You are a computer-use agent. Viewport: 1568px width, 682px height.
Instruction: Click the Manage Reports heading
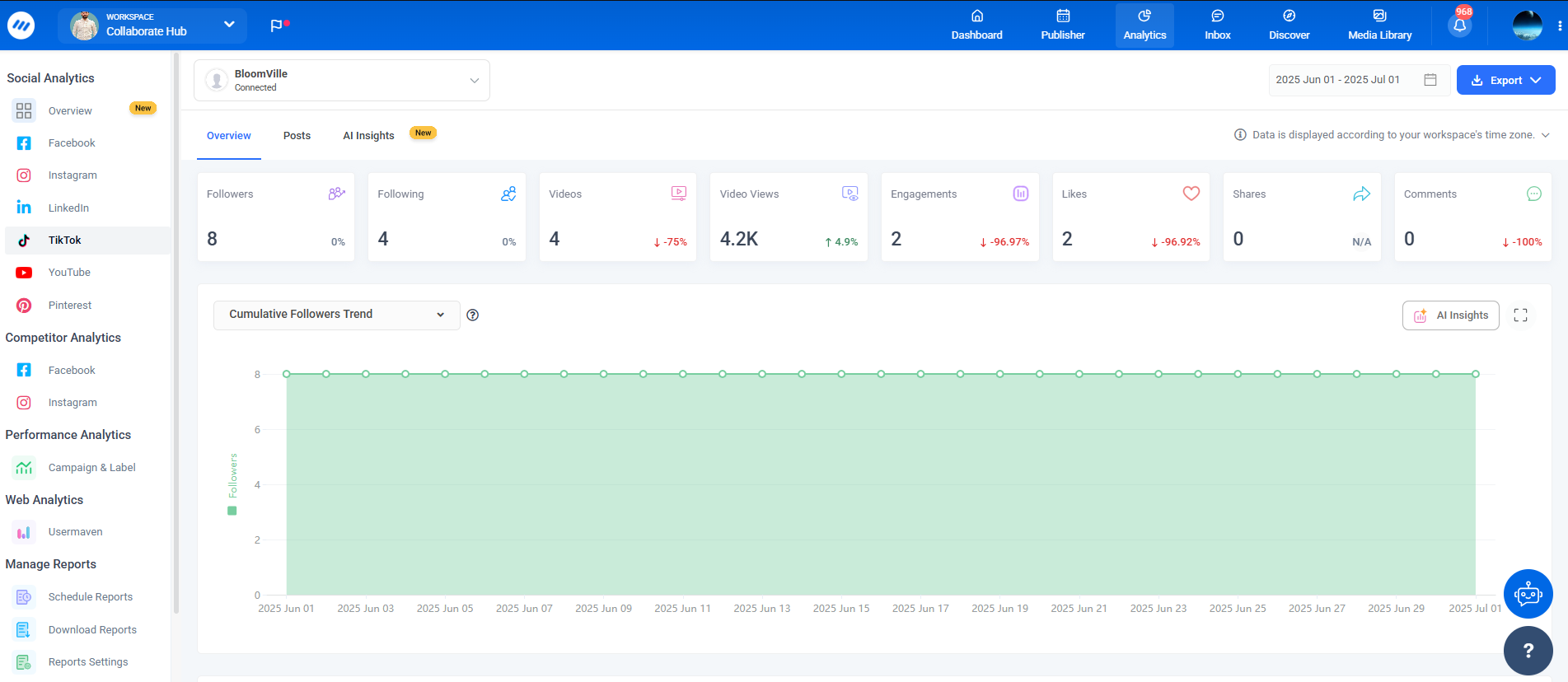[x=51, y=564]
